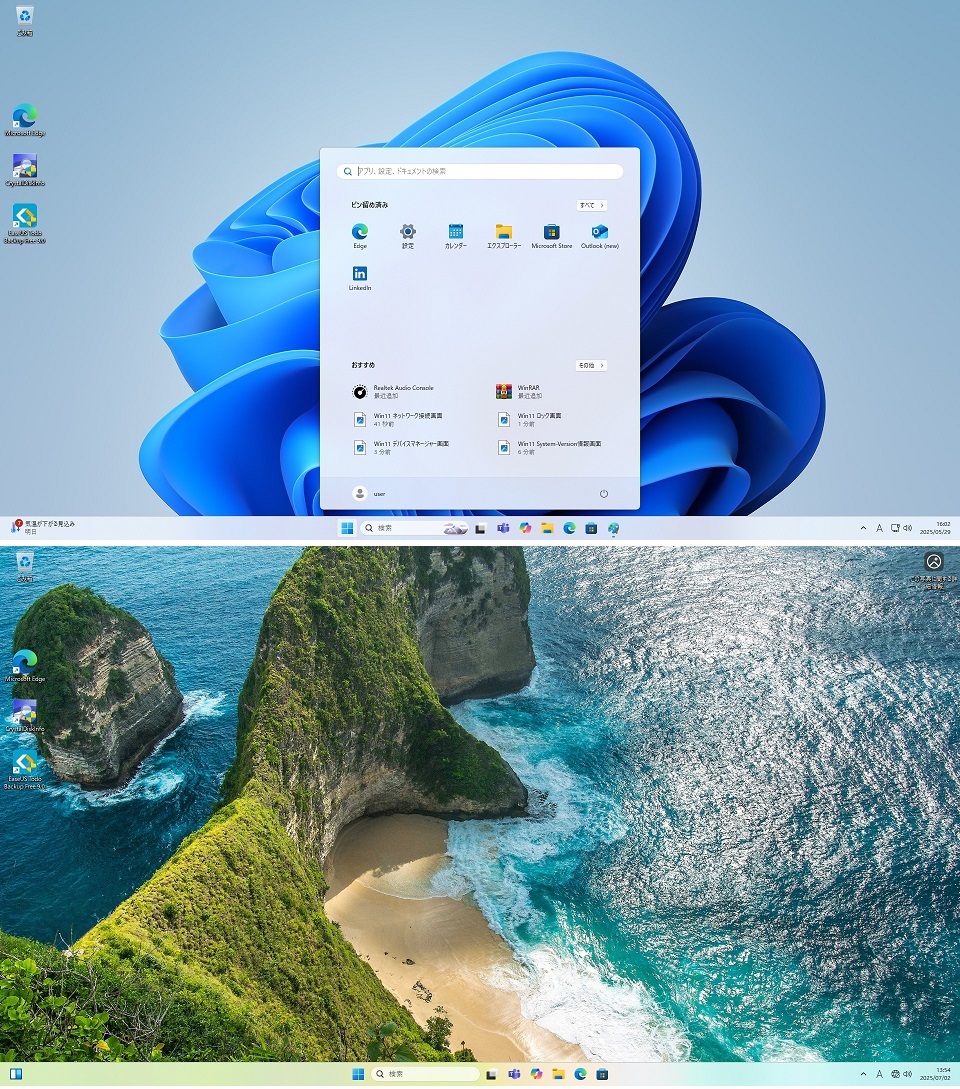The height and width of the screenshot is (1089, 960).
Task: Expand hidden tray icons on beach-wallpaper desktop
Action: (863, 1074)
